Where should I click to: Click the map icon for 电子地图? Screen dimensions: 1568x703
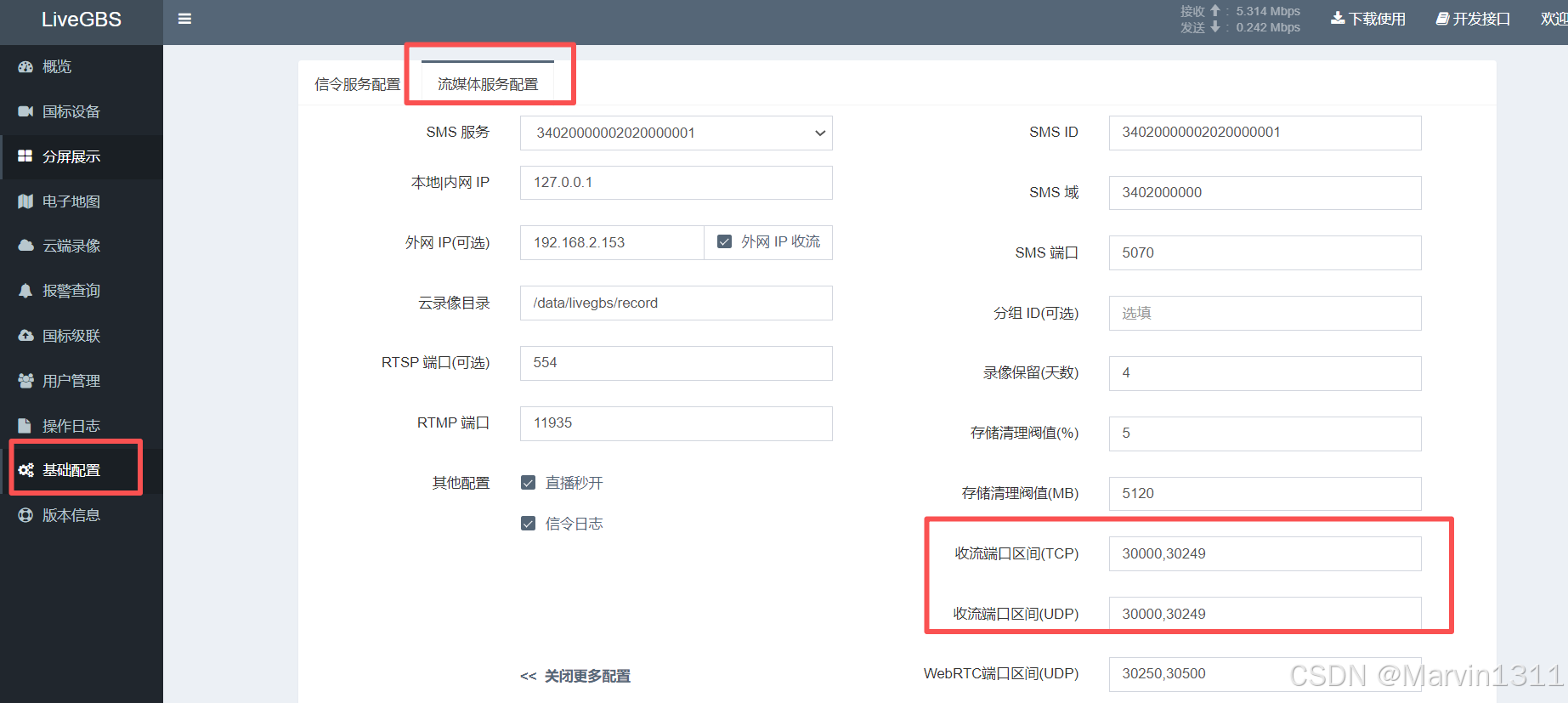[x=25, y=201]
